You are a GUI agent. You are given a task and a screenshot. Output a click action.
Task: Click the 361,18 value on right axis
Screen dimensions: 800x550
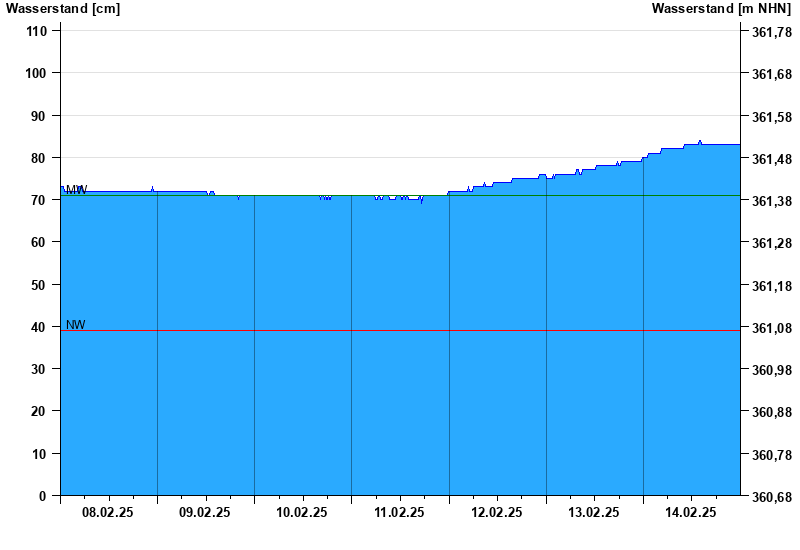click(772, 286)
